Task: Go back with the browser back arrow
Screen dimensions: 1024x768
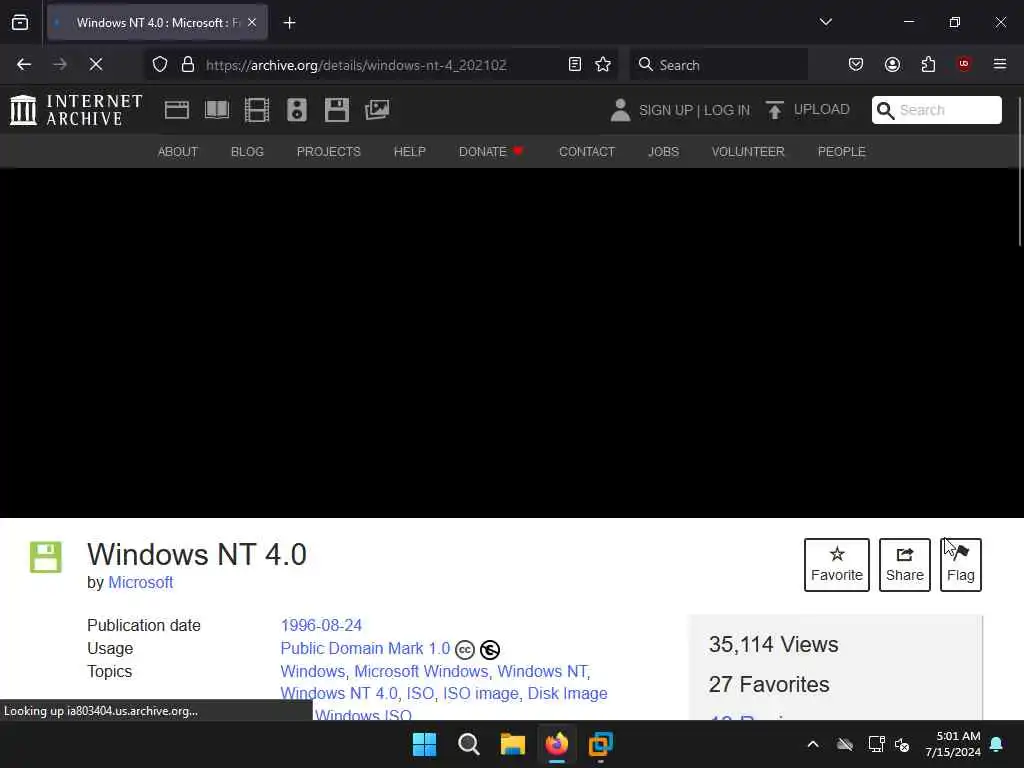Action: click(24, 64)
